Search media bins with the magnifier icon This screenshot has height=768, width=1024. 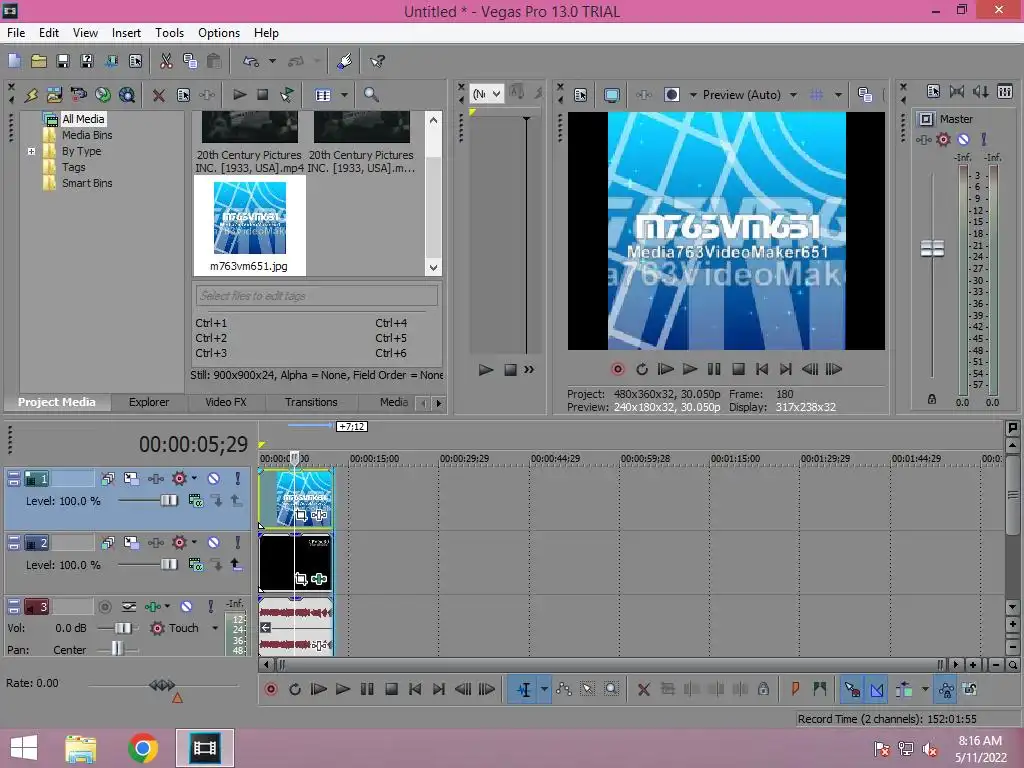(x=371, y=95)
